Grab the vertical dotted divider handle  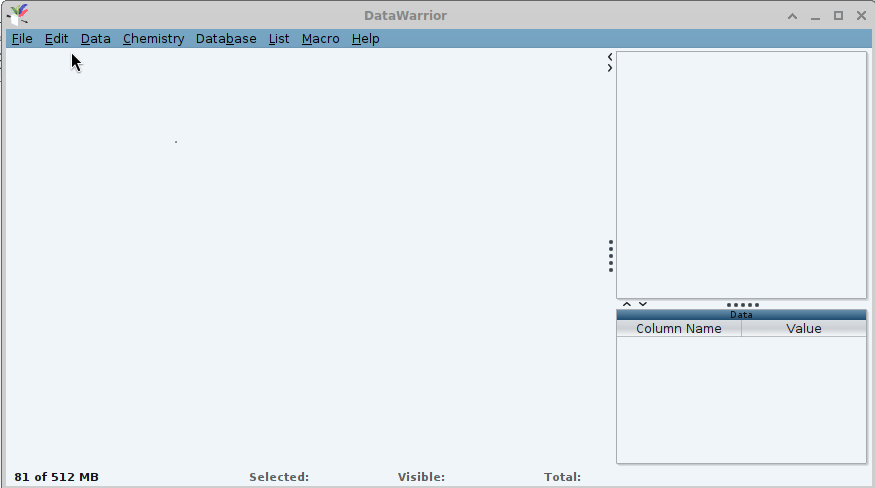[x=611, y=256]
